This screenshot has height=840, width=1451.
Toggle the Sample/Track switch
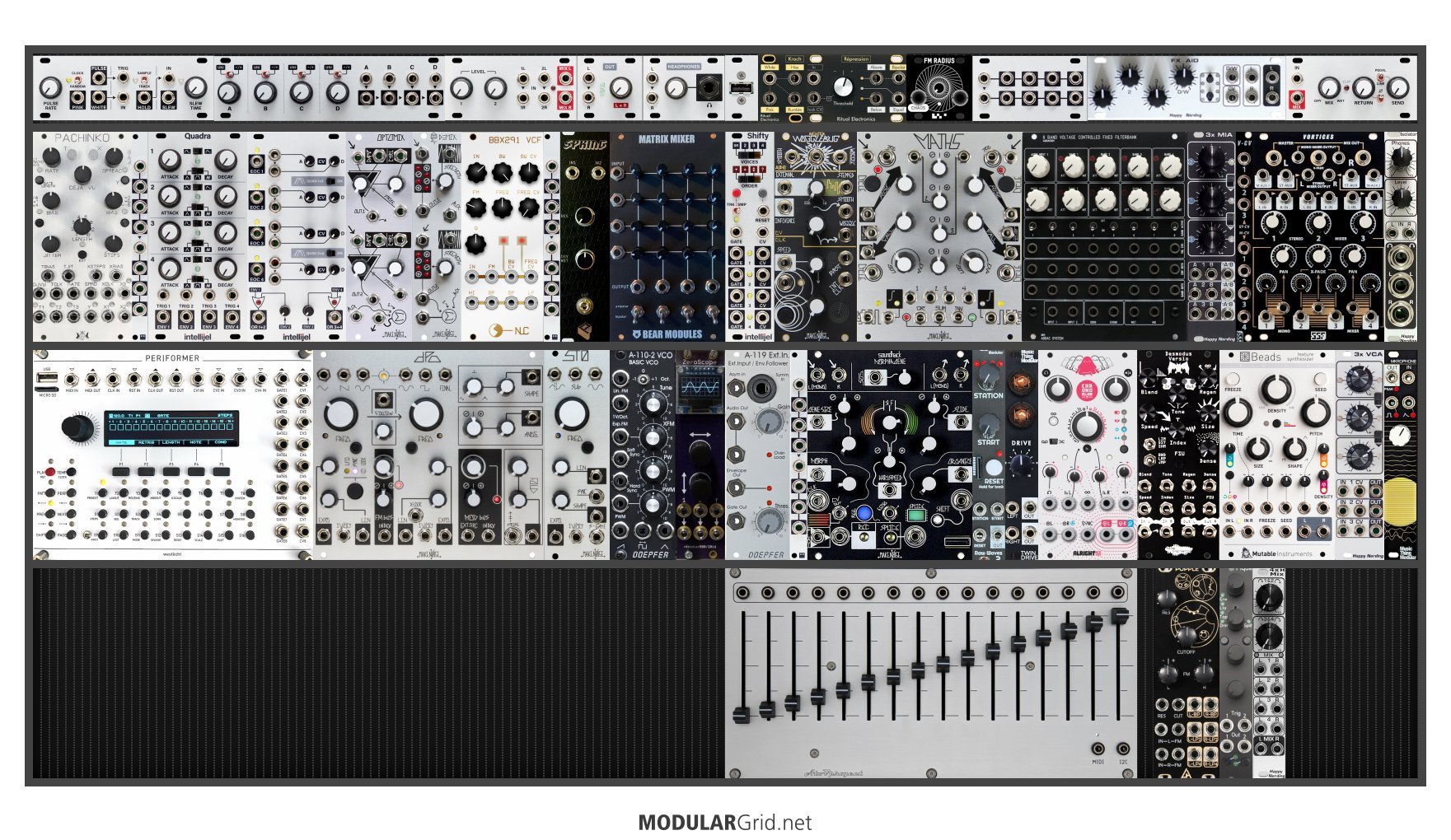pyautogui.click(x=145, y=79)
